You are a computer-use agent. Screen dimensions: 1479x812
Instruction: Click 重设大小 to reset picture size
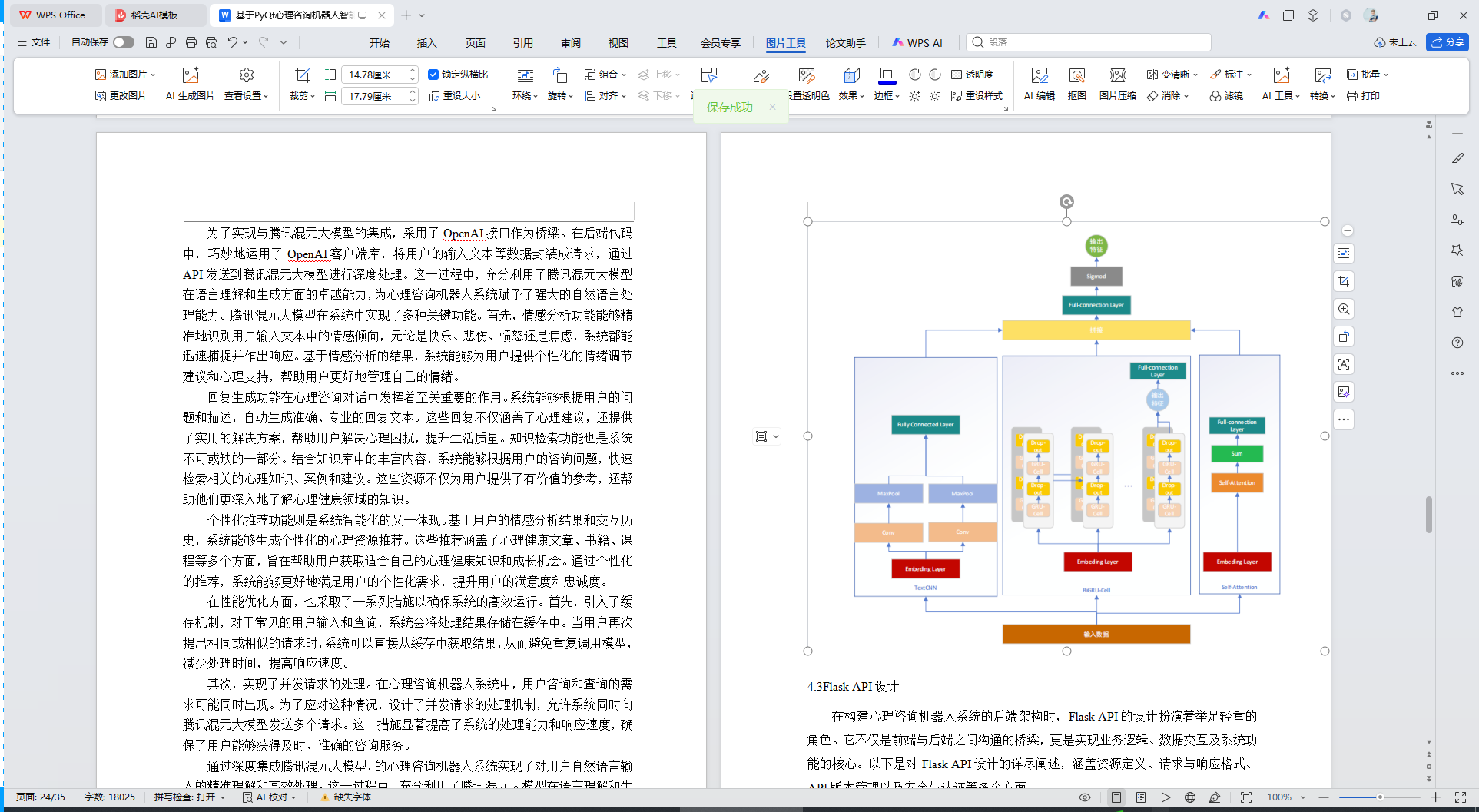454,96
